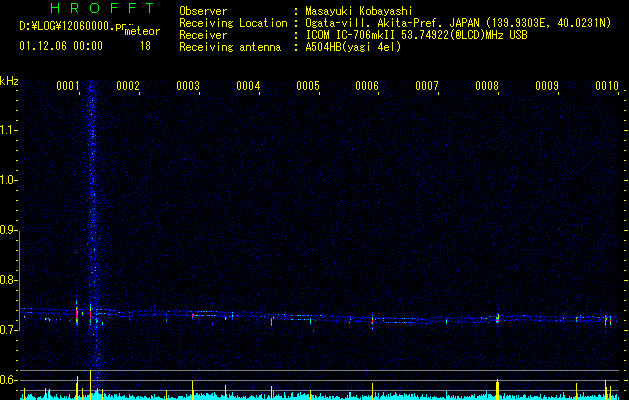Click the 0.9 kHz axis tick label
The width and height of the screenshot is (629, 400).
point(8,230)
